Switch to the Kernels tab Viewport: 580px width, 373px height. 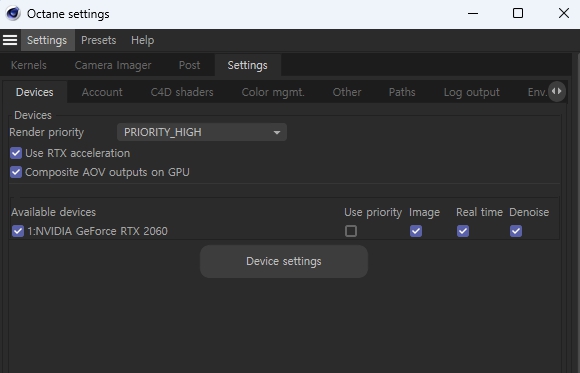pyautogui.click(x=29, y=65)
